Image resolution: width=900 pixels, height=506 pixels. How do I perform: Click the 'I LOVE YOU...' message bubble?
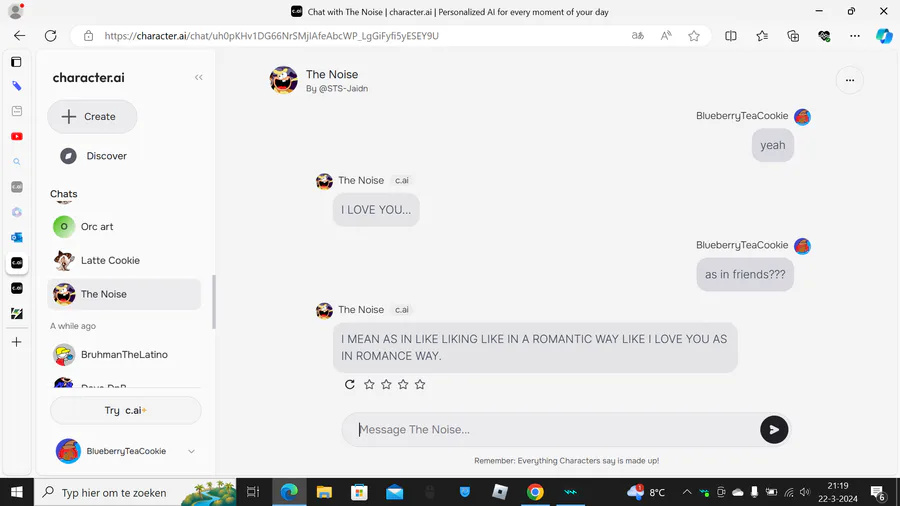376,210
